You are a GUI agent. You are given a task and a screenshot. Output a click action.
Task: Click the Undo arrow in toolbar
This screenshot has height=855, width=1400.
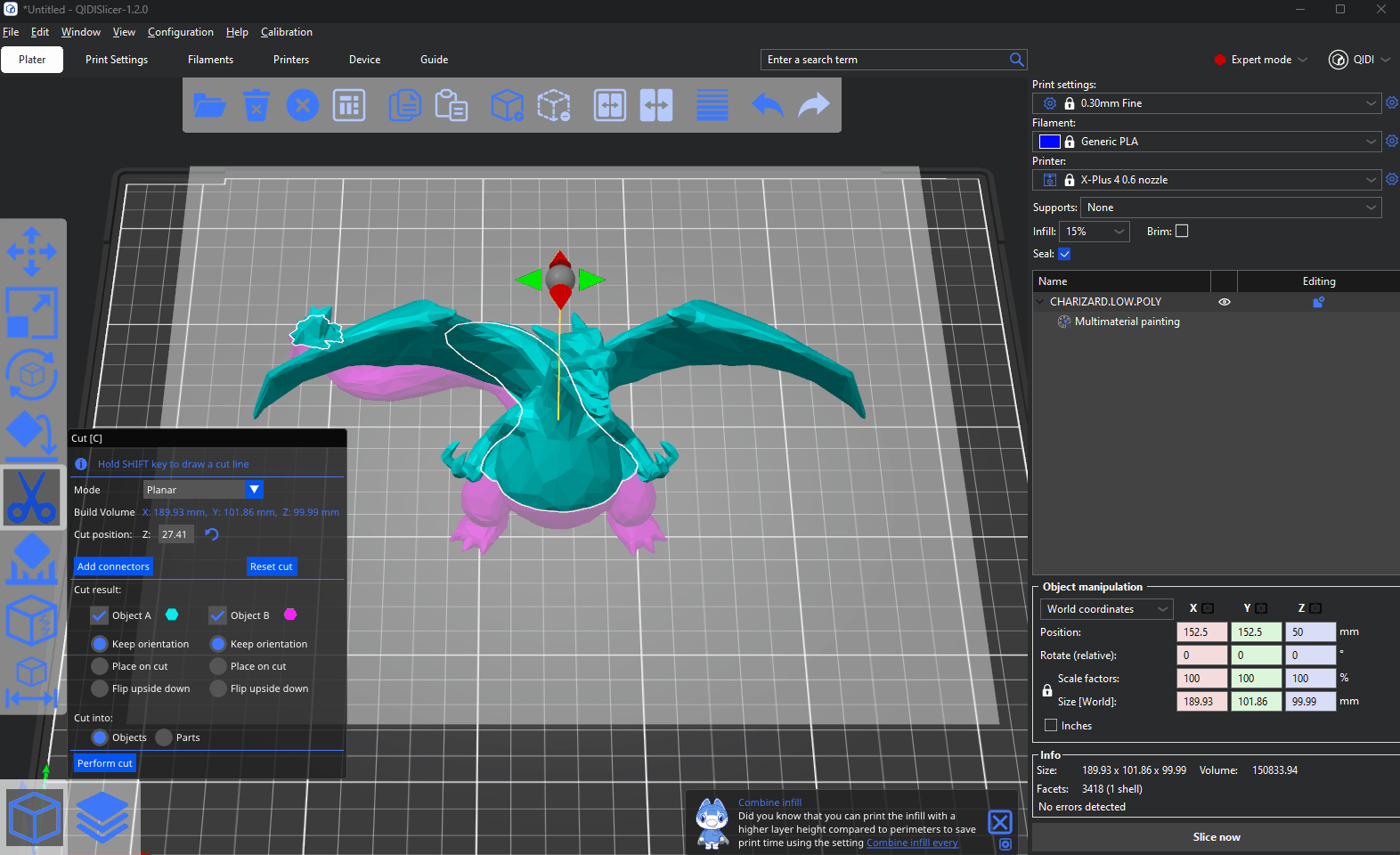click(x=767, y=105)
